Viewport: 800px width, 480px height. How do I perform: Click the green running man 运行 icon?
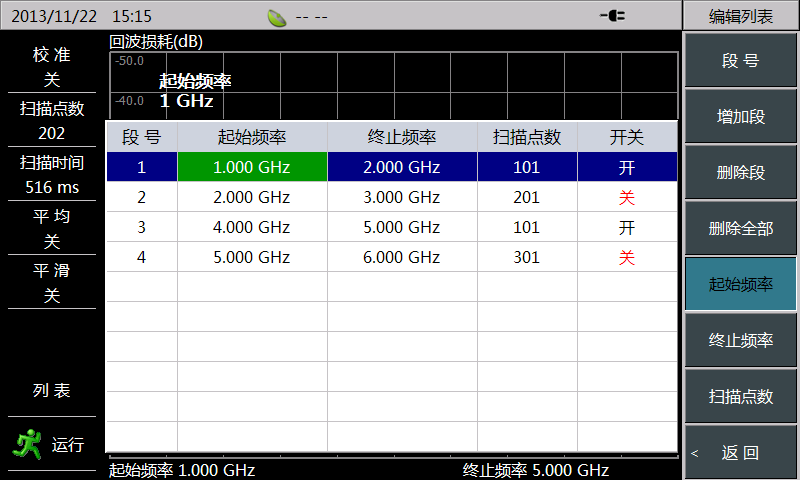pos(34,443)
